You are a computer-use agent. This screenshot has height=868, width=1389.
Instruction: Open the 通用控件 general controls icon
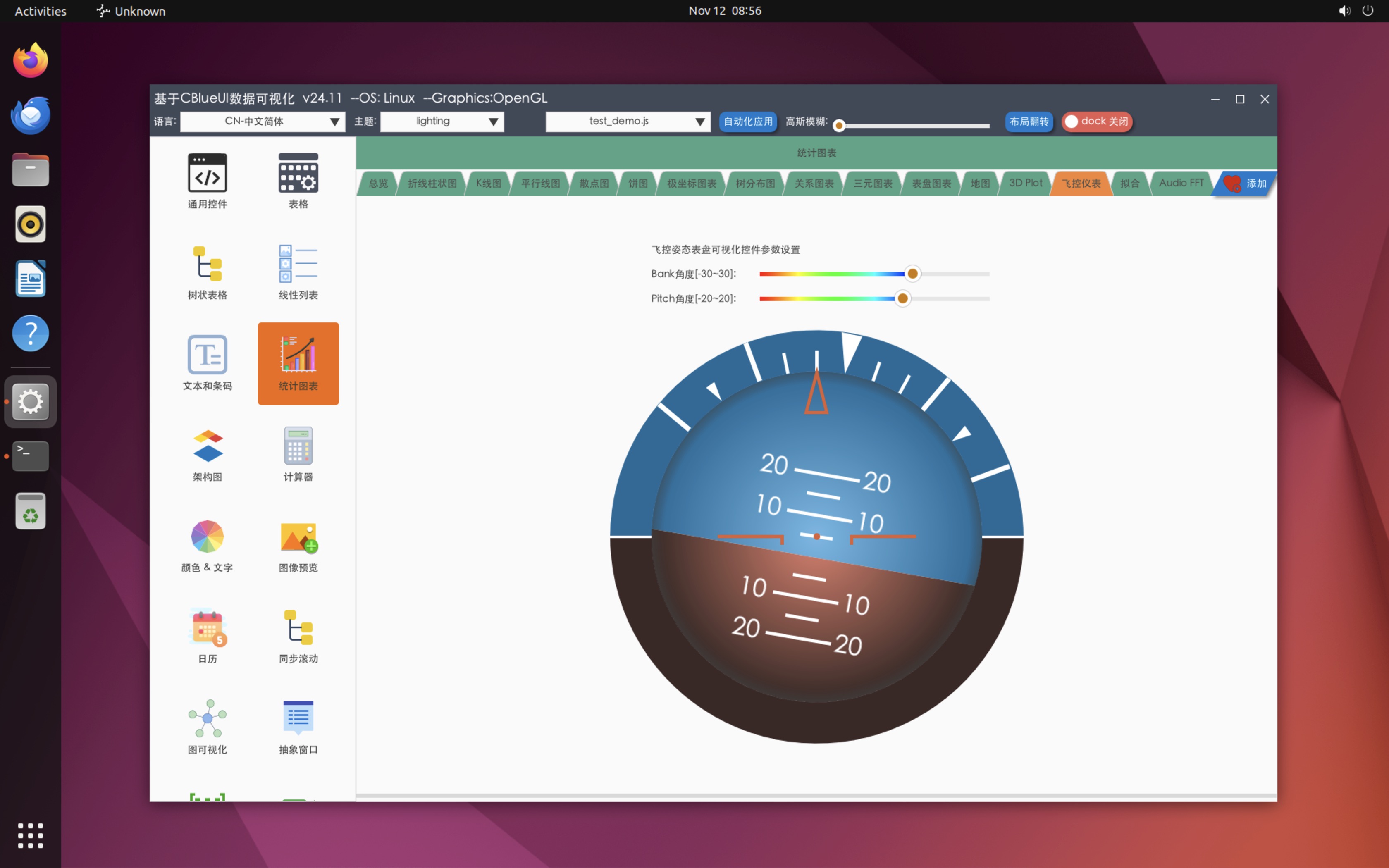(x=207, y=181)
